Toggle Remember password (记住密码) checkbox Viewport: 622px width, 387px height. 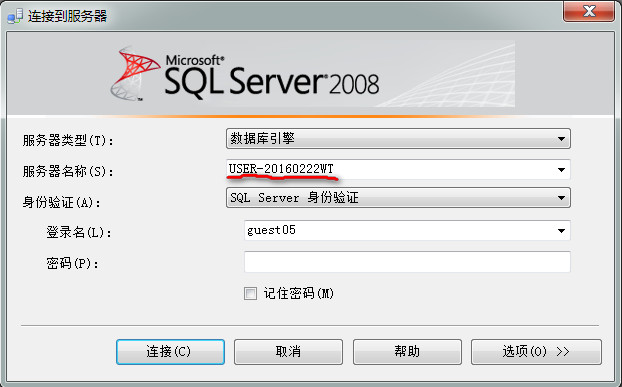(x=250, y=293)
